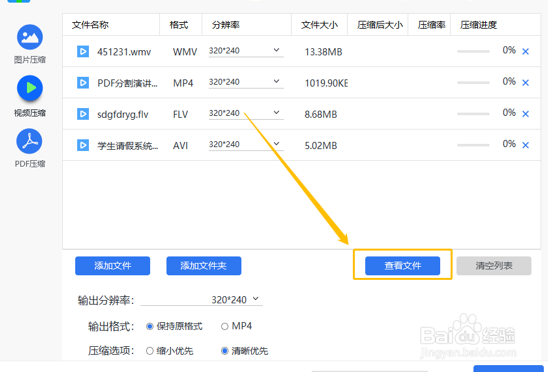Click the 文件名称 column header
Screen dimensions: 548x372
[90, 25]
